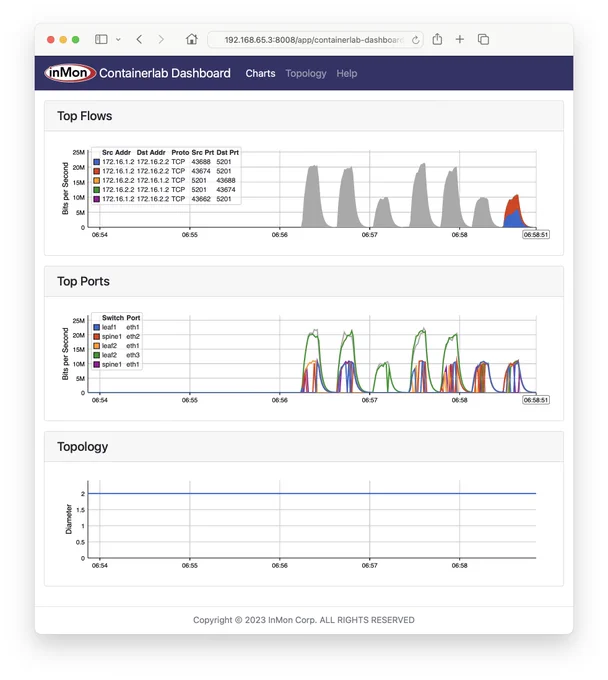Click the Topology panel heading
The height and width of the screenshot is (680, 608).
click(x=83, y=447)
